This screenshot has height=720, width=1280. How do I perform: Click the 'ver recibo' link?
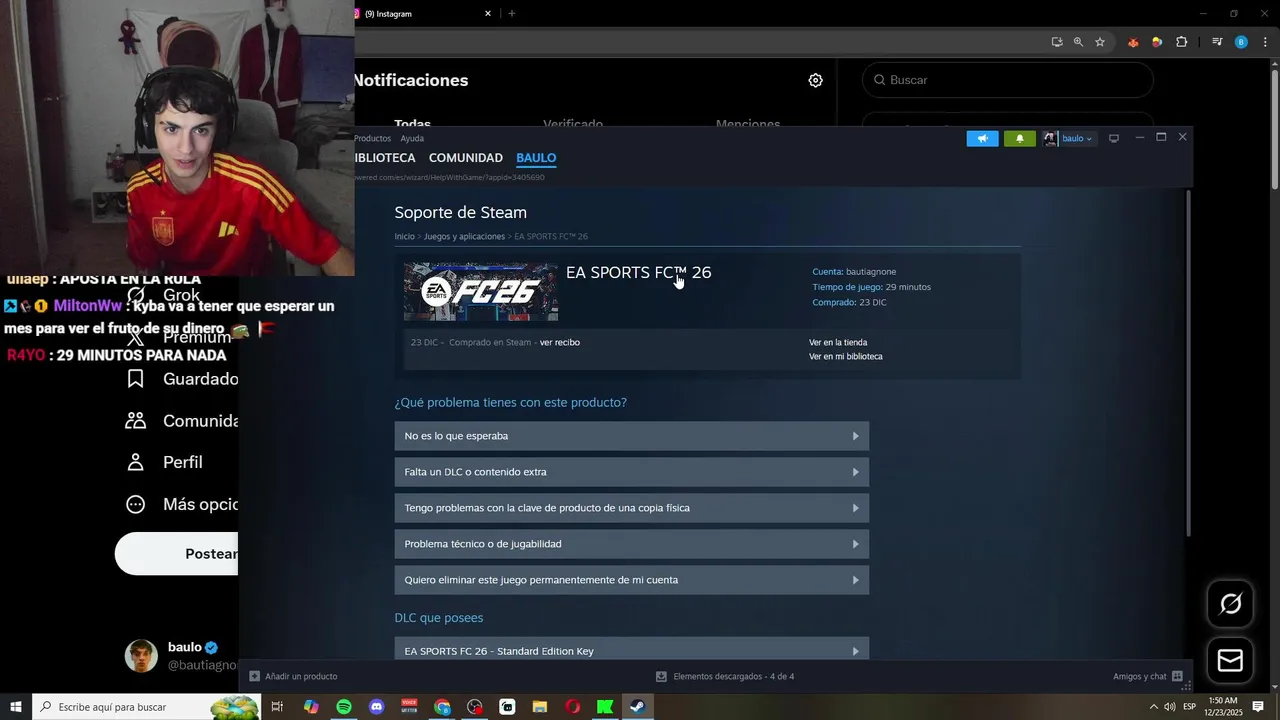click(560, 342)
